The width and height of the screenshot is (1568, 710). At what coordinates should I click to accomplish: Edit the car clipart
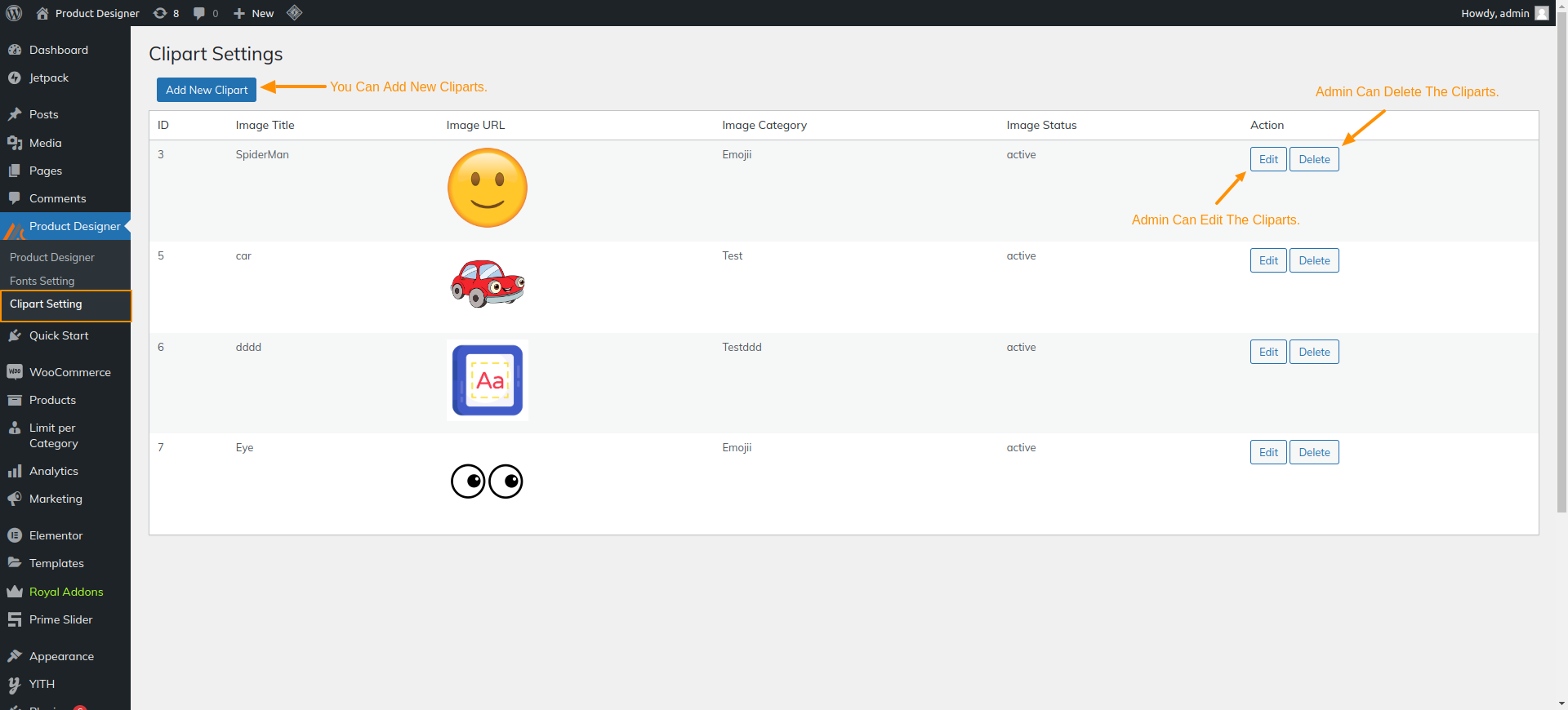click(x=1268, y=260)
